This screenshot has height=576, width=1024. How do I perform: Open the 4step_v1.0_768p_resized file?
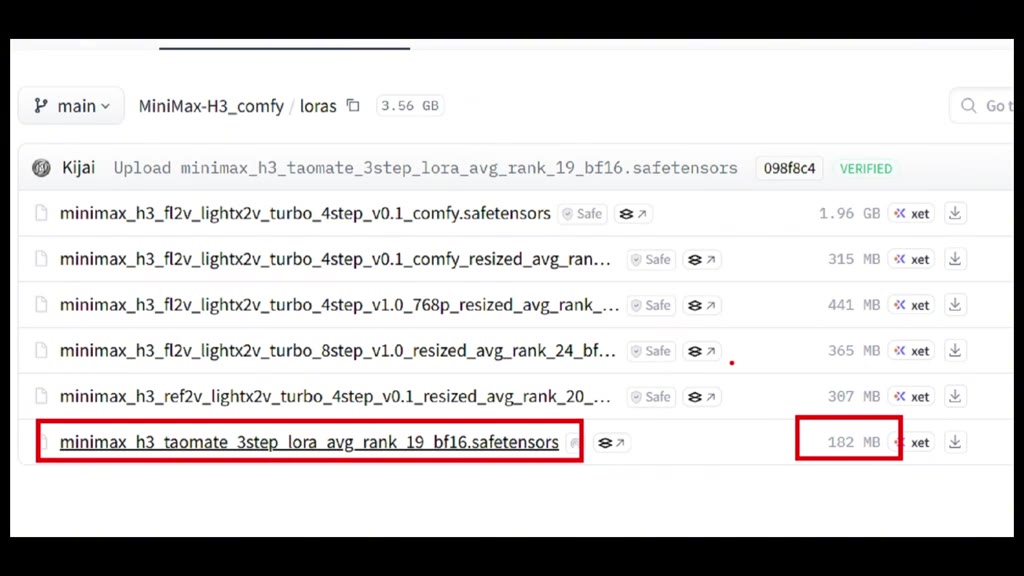tap(339, 305)
